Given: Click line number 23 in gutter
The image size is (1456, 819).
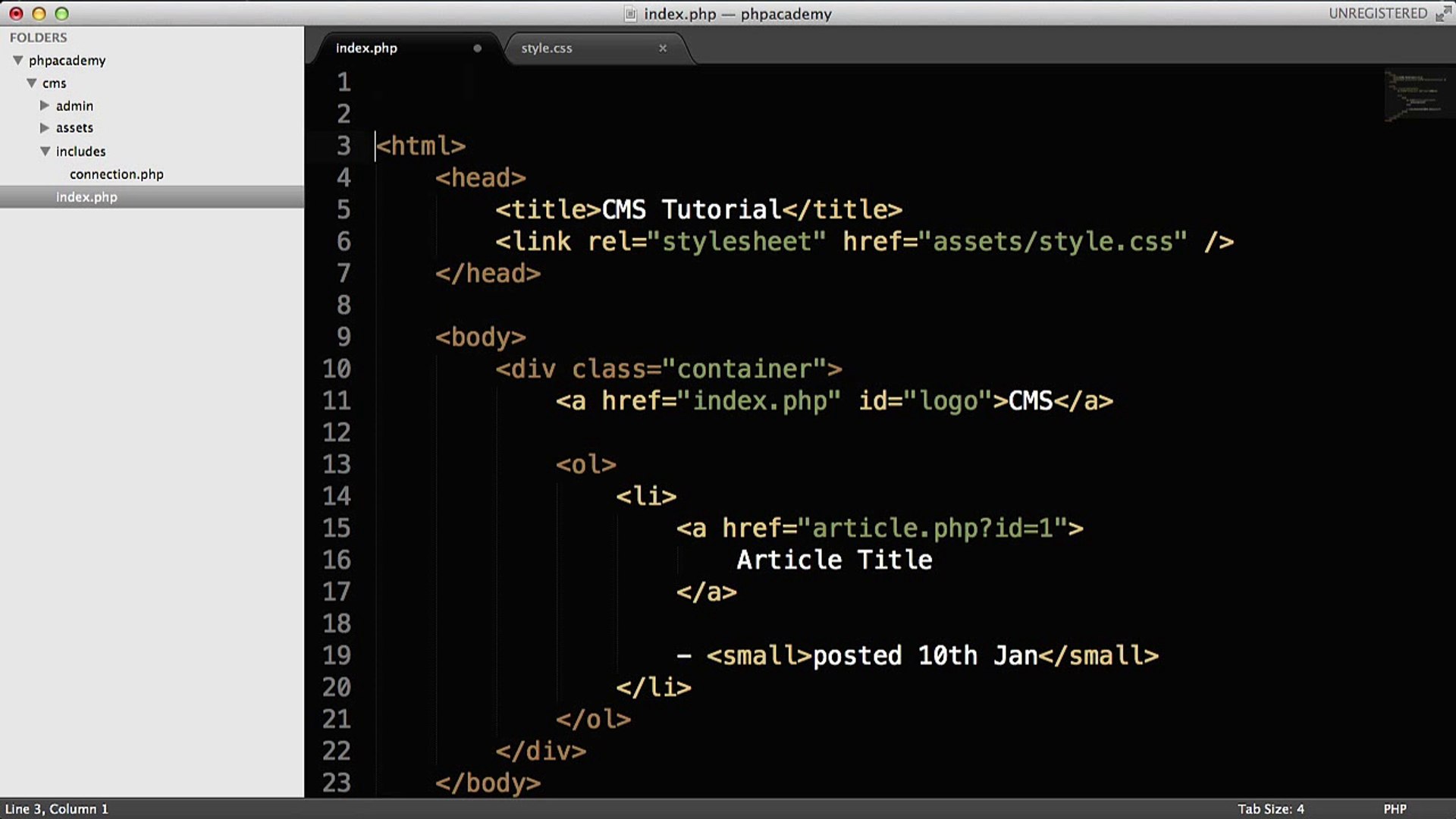Looking at the screenshot, I should coord(337,783).
